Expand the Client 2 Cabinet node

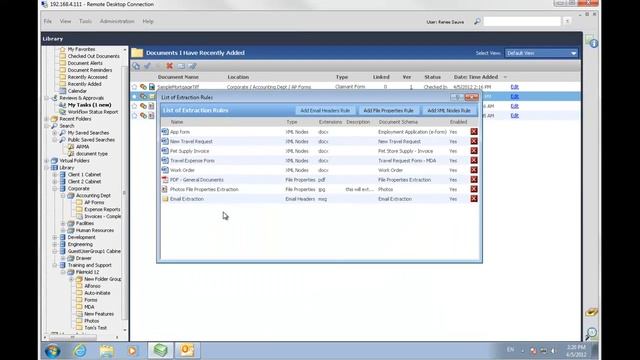point(55,182)
